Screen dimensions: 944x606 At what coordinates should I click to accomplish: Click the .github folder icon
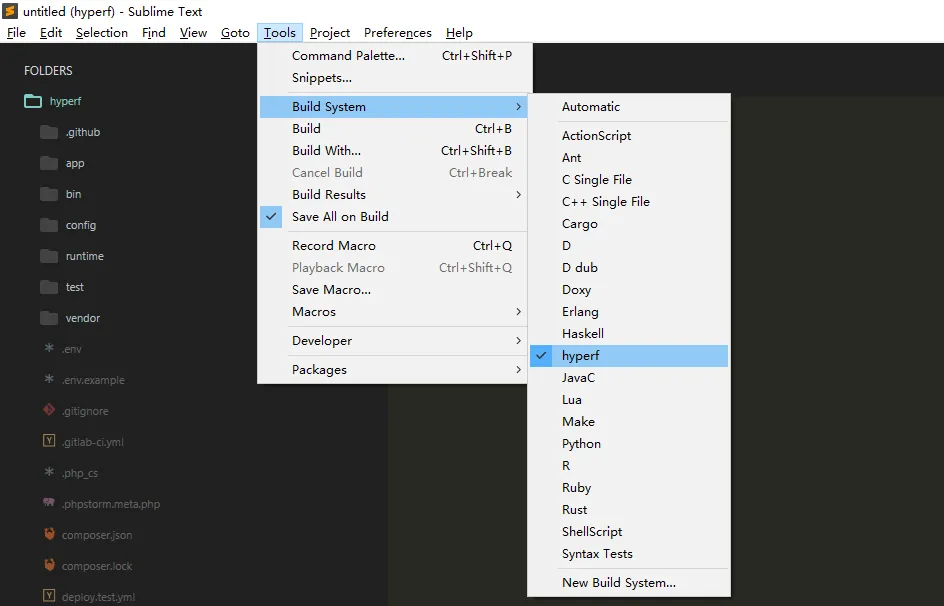[x=49, y=132]
